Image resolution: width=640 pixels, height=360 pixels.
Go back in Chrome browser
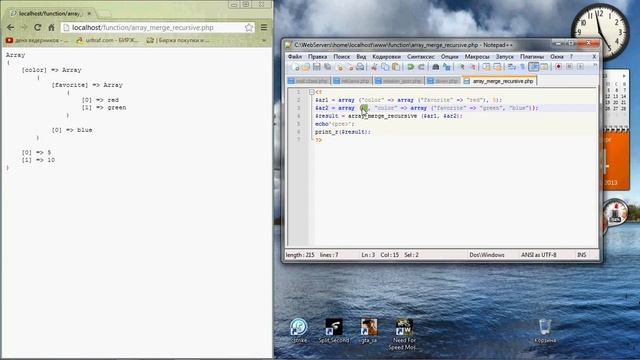pyautogui.click(x=11, y=27)
